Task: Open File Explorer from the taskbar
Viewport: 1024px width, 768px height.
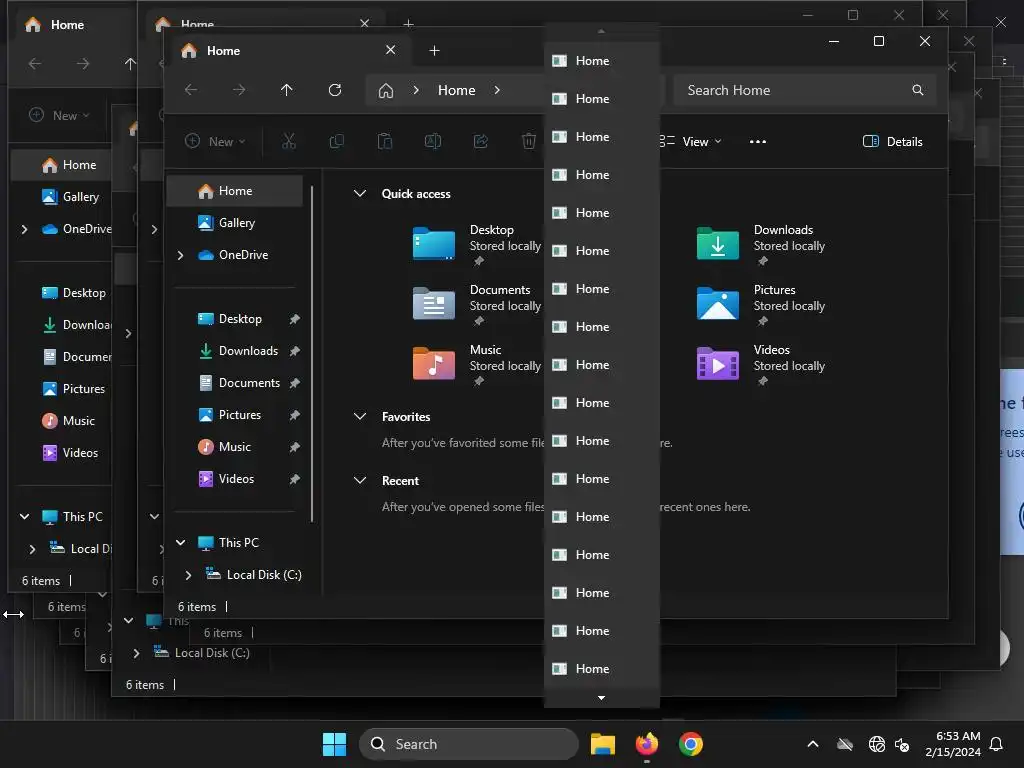Action: [603, 744]
